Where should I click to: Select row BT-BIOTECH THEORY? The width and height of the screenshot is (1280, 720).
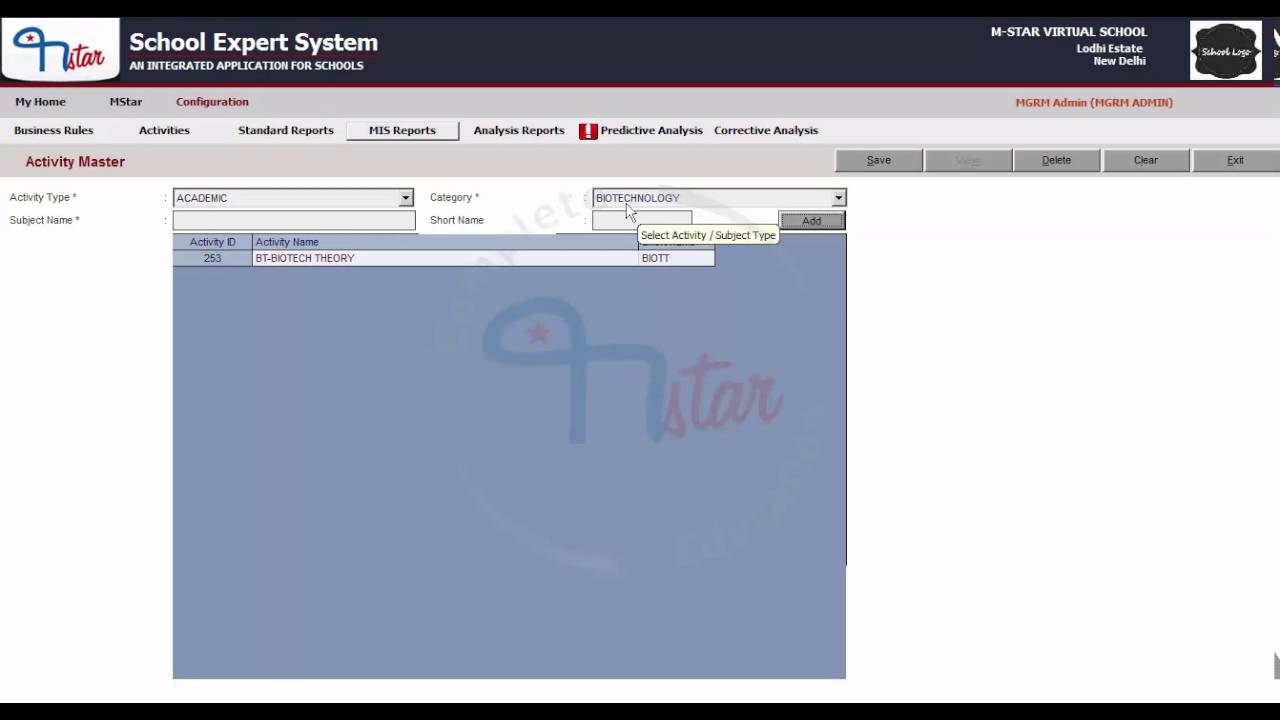coord(444,258)
